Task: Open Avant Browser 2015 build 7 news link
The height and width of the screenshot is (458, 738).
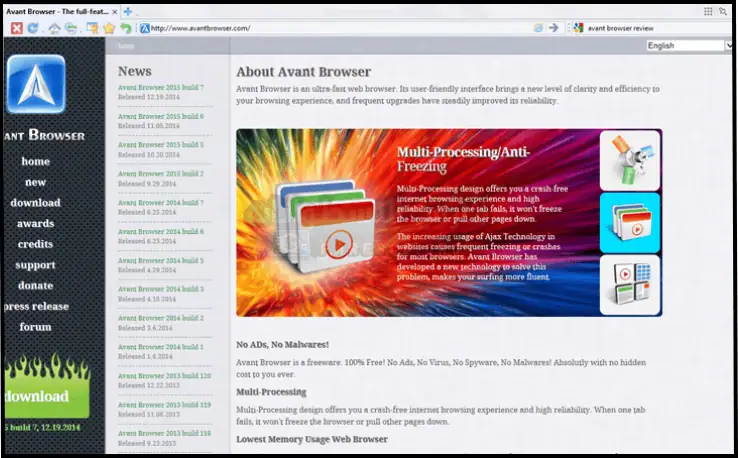Action: 160,87
